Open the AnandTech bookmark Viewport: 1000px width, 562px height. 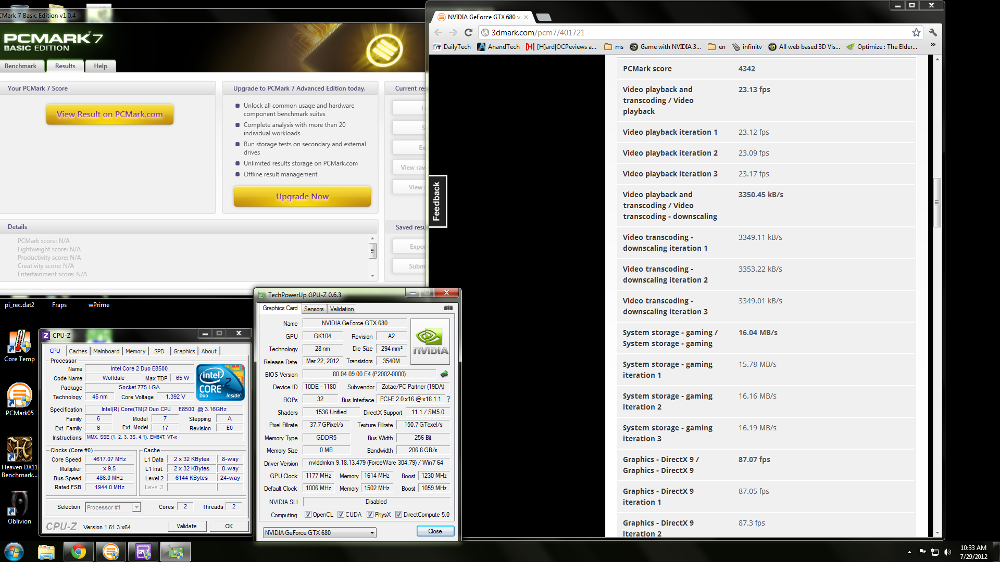498,47
